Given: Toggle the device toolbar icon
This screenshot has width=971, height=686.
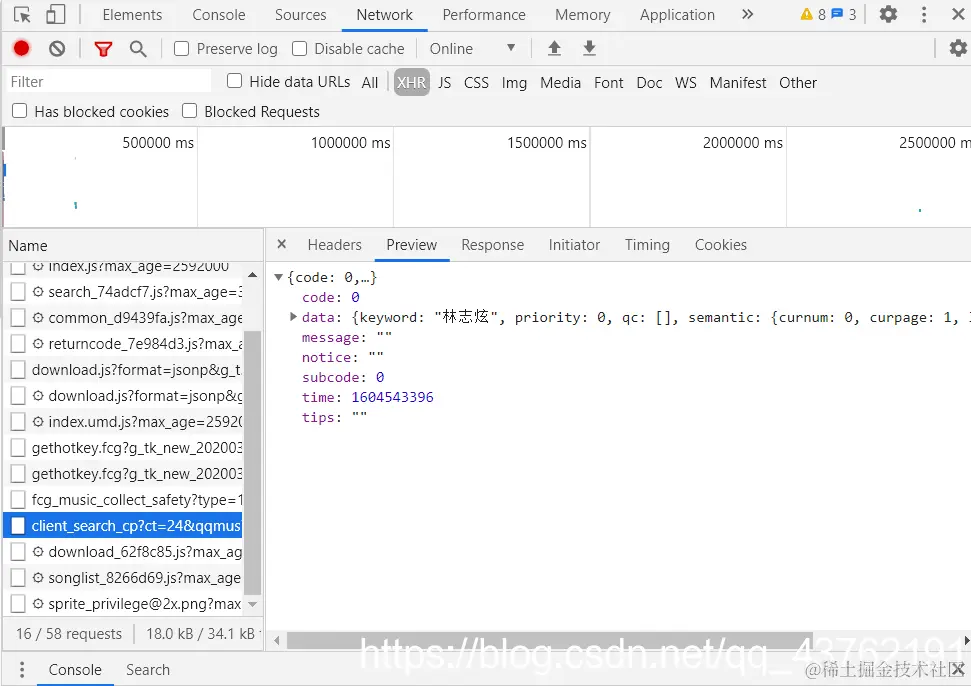Looking at the screenshot, I should tap(55, 15).
